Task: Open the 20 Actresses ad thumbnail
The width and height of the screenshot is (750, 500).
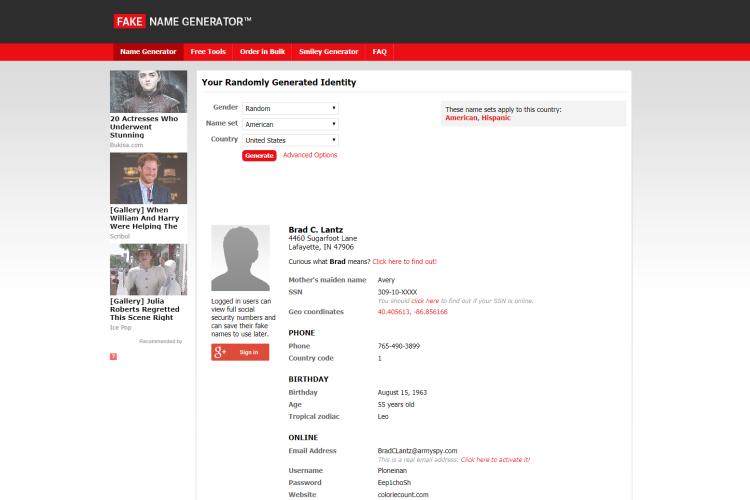Action: tap(148, 91)
